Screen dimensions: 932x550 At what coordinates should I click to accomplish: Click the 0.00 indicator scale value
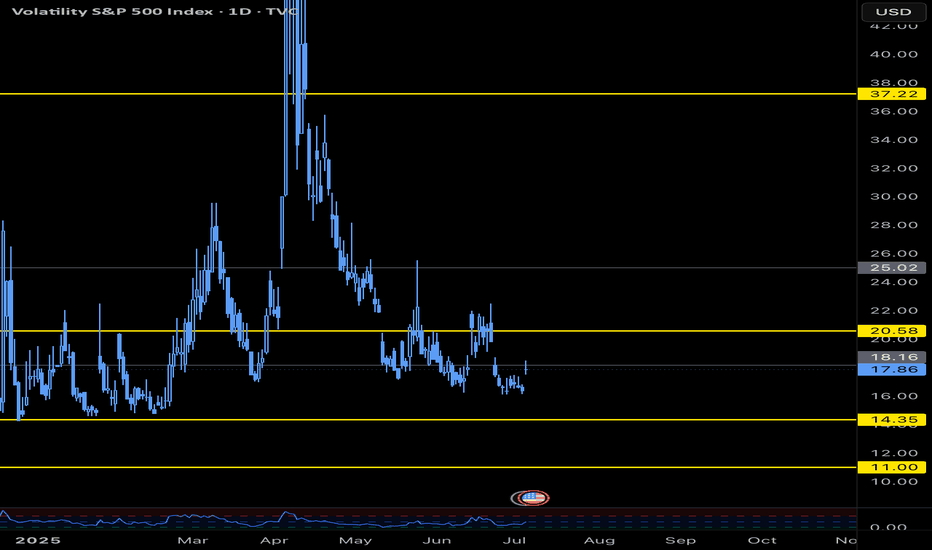889,527
